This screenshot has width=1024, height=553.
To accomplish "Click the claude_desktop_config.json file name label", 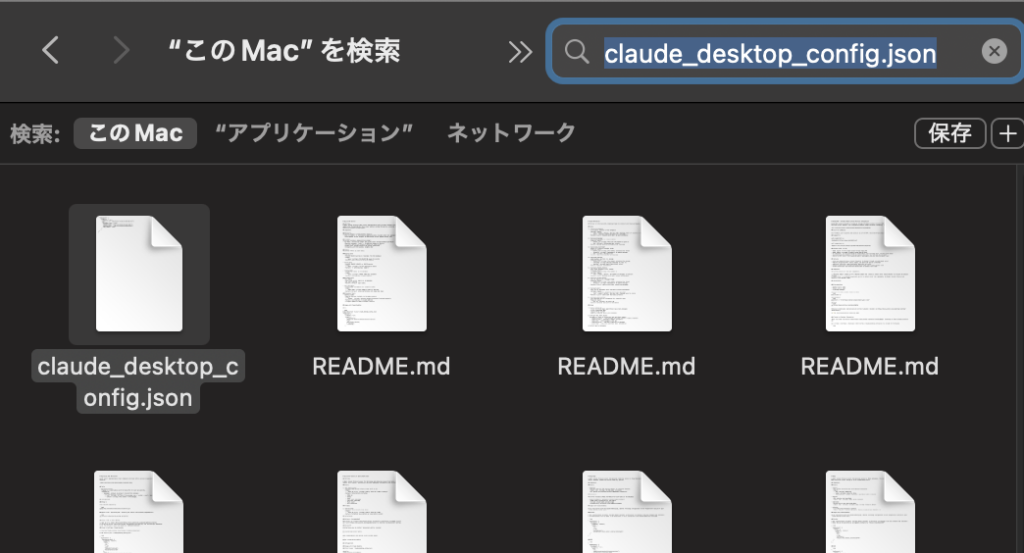I will tap(138, 382).
